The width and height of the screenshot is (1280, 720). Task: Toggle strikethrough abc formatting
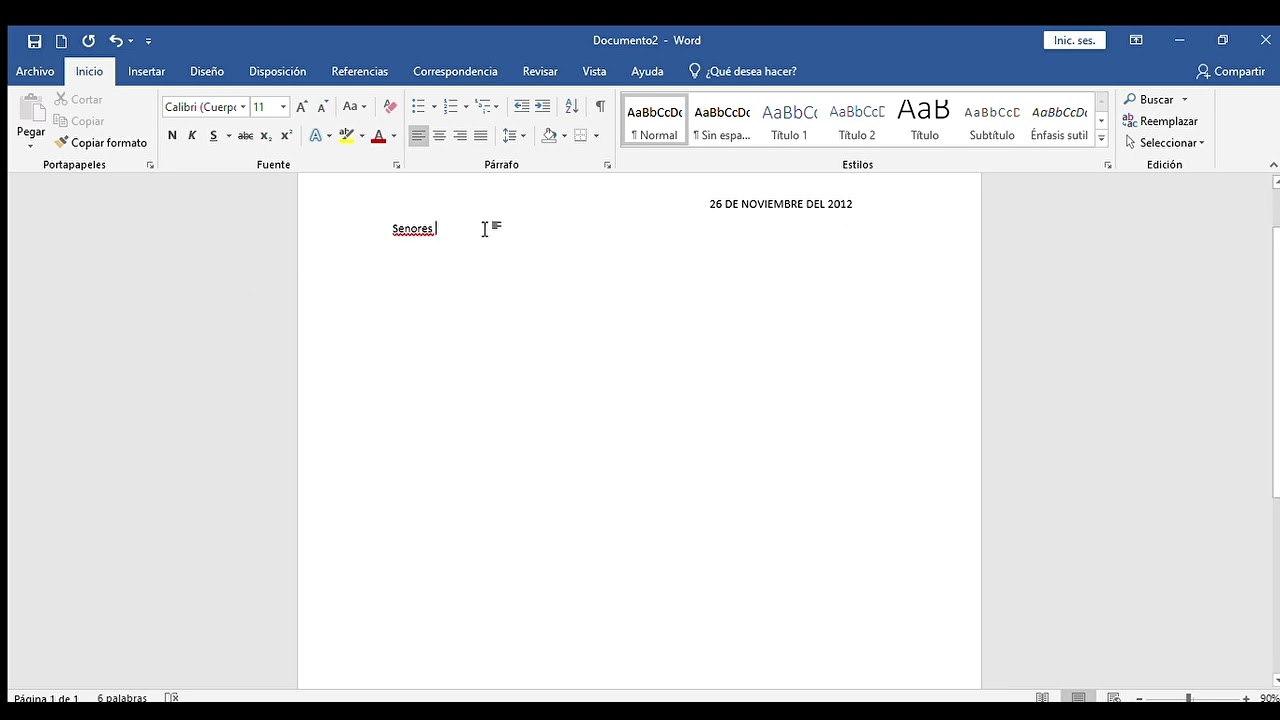[x=245, y=135]
